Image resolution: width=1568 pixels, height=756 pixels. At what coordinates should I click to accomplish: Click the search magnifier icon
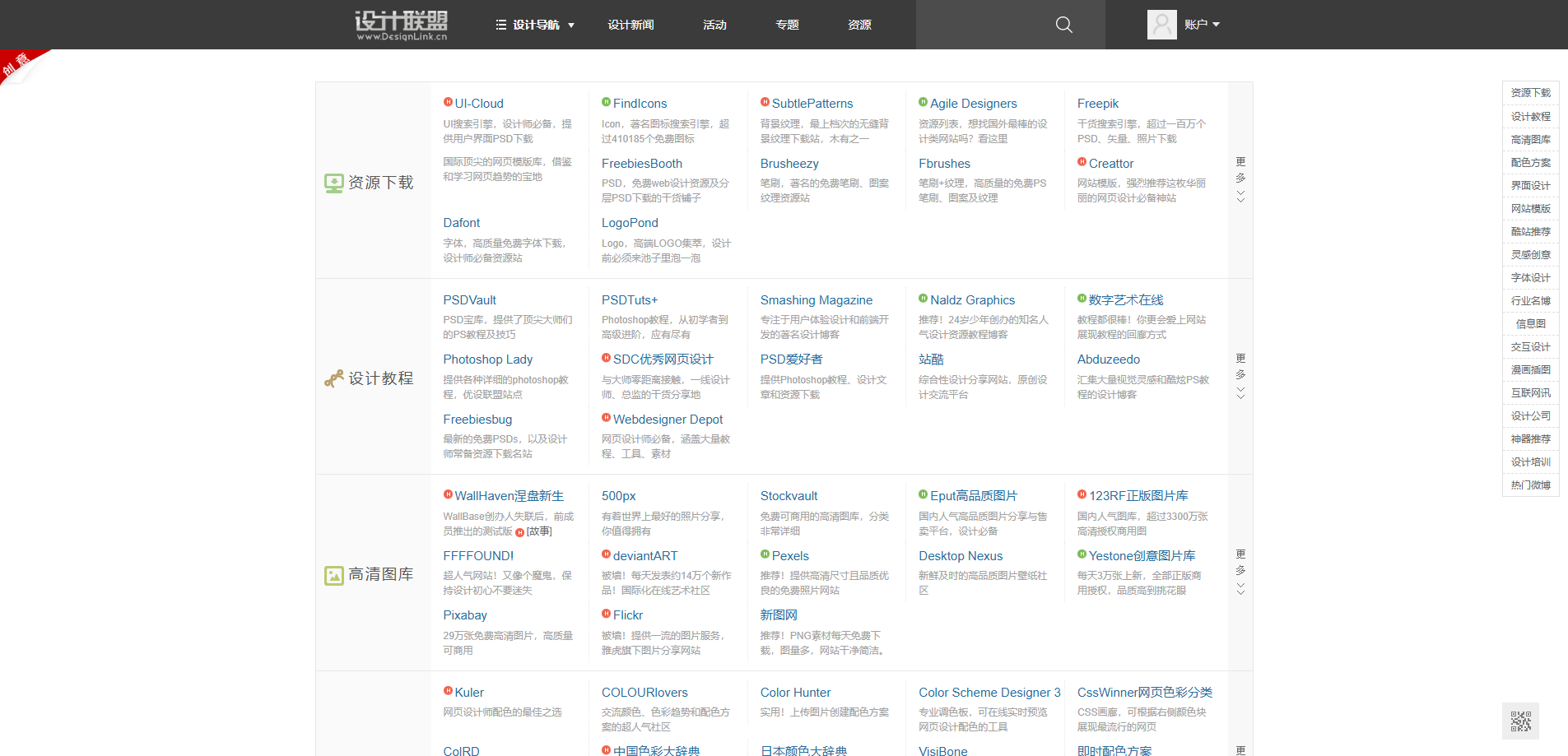(1063, 25)
